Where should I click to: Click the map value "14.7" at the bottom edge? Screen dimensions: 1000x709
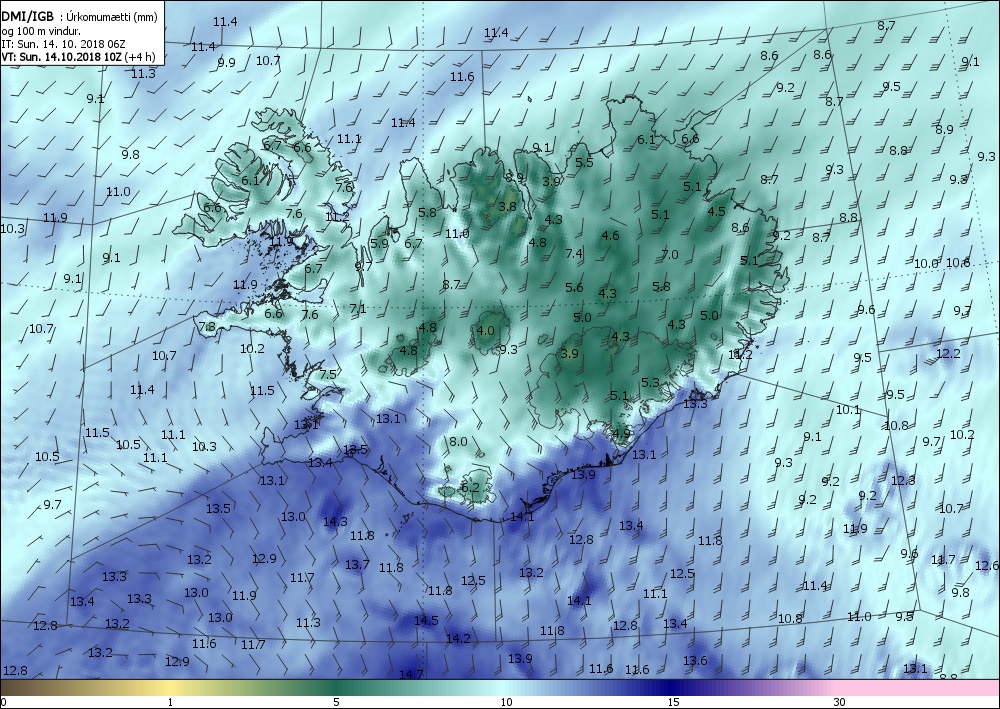coord(411,674)
